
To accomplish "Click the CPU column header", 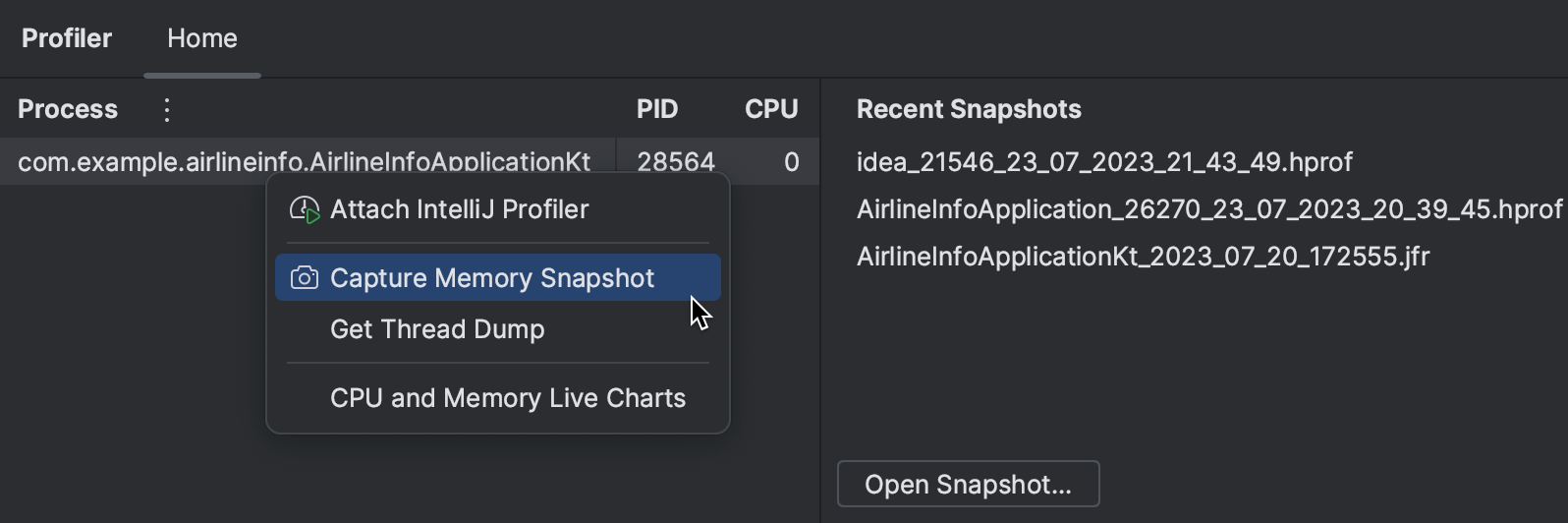I will point(771,109).
